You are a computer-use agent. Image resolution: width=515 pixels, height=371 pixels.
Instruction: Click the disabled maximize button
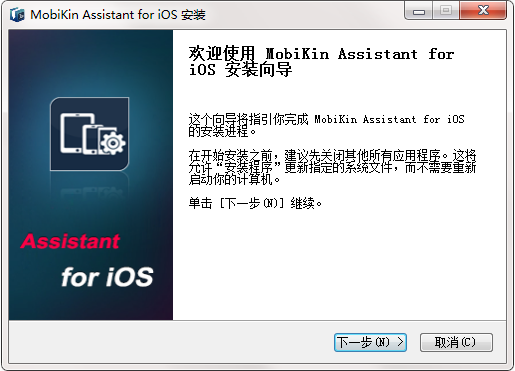(446, 11)
